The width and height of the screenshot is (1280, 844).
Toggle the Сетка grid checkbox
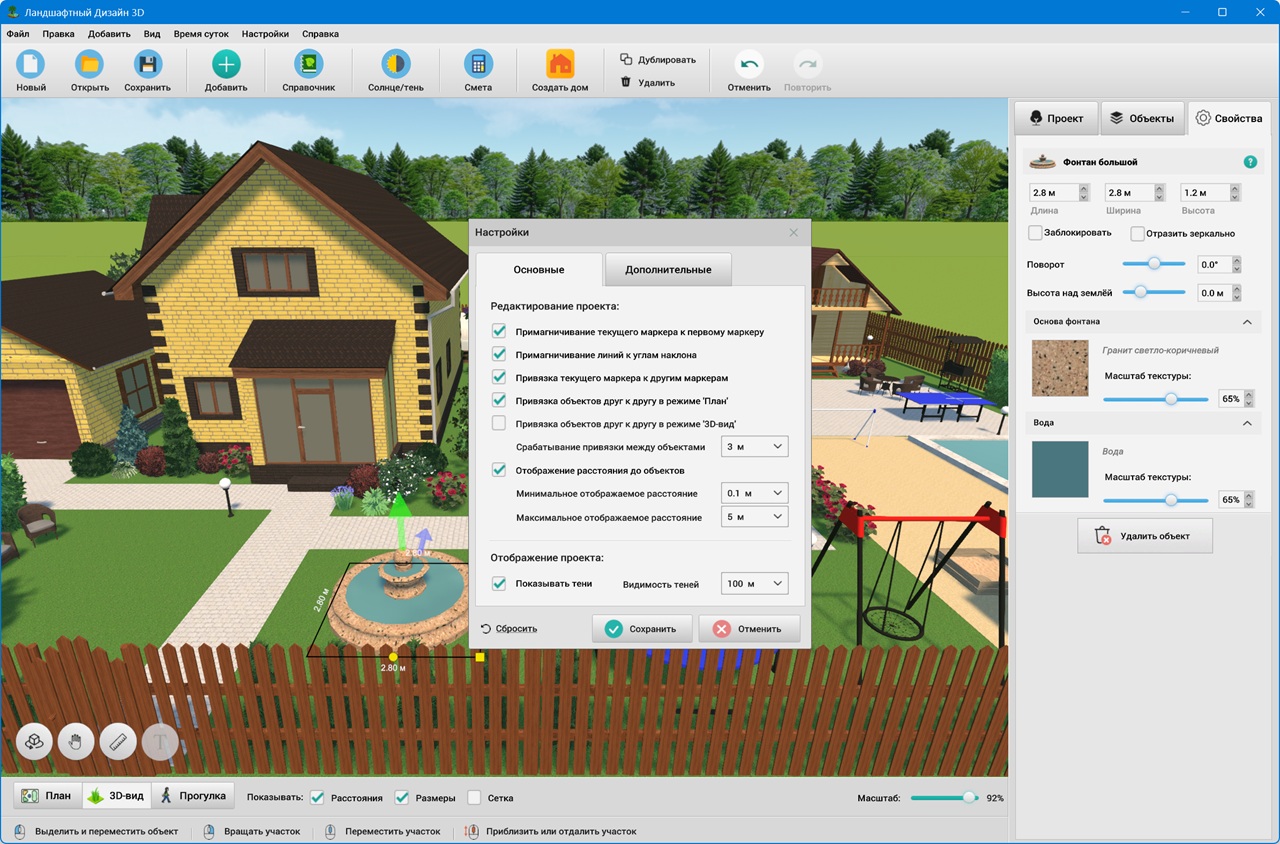click(474, 798)
